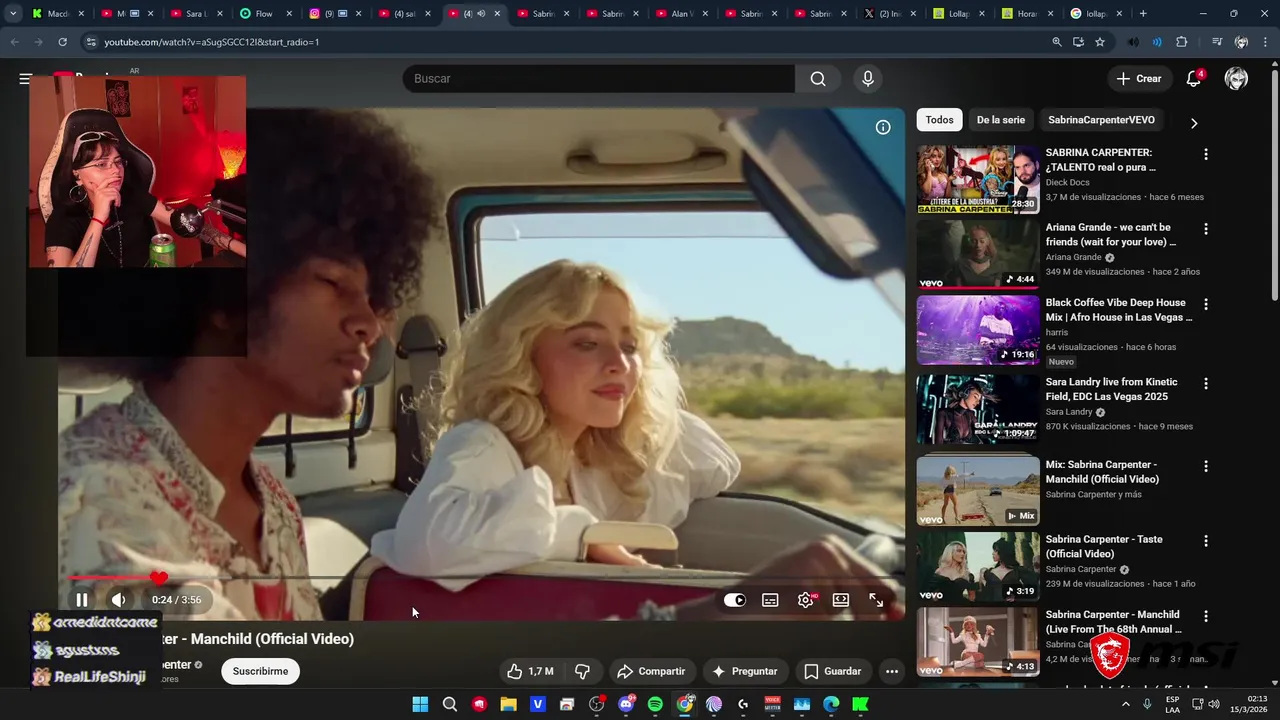This screenshot has height=720, width=1280.
Task: Open more actions ellipsis below the video
Action: click(x=892, y=671)
